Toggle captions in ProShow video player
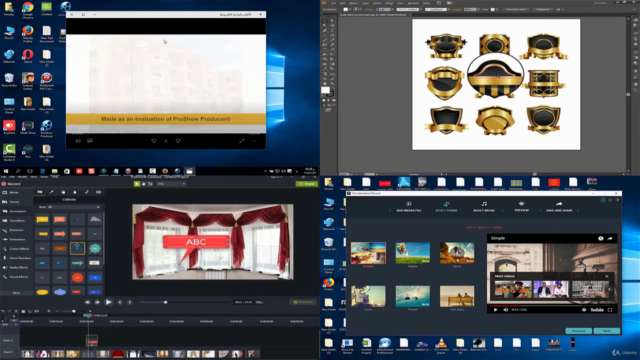Image resolution: width=640 pixels, height=360 pixels. tap(90, 141)
